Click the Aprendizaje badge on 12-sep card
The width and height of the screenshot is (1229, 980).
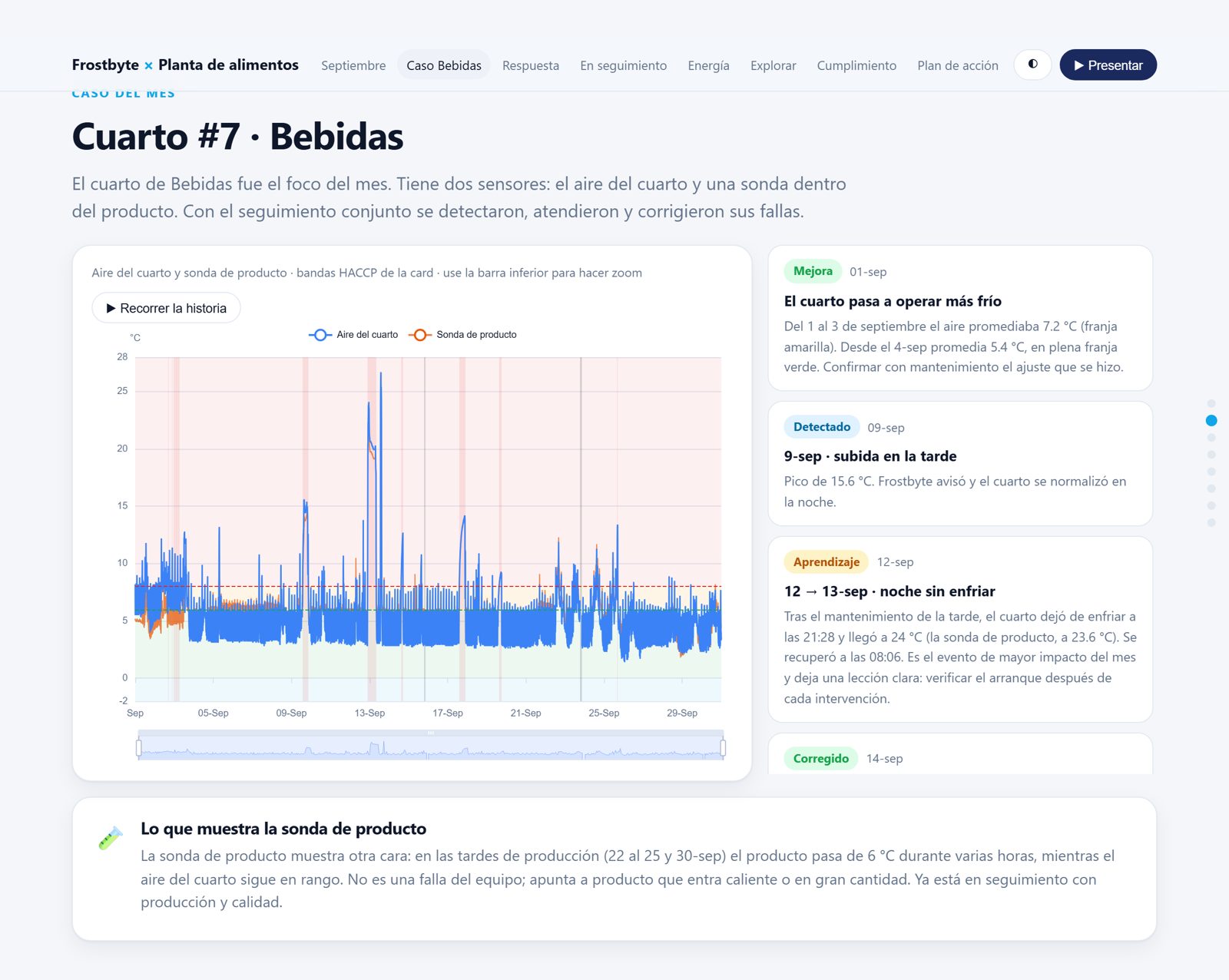[827, 562]
